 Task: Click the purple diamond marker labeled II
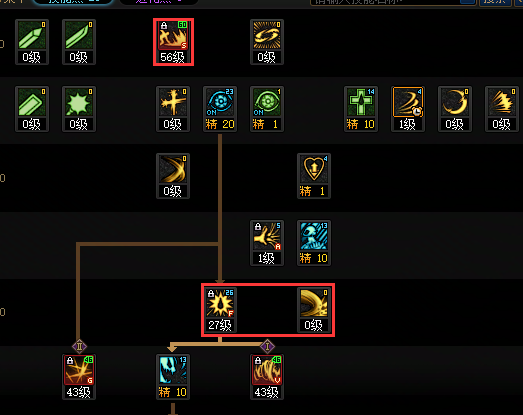click(x=79, y=346)
